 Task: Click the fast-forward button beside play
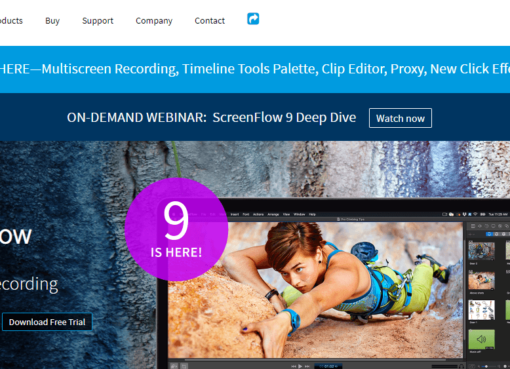[x=307, y=366]
